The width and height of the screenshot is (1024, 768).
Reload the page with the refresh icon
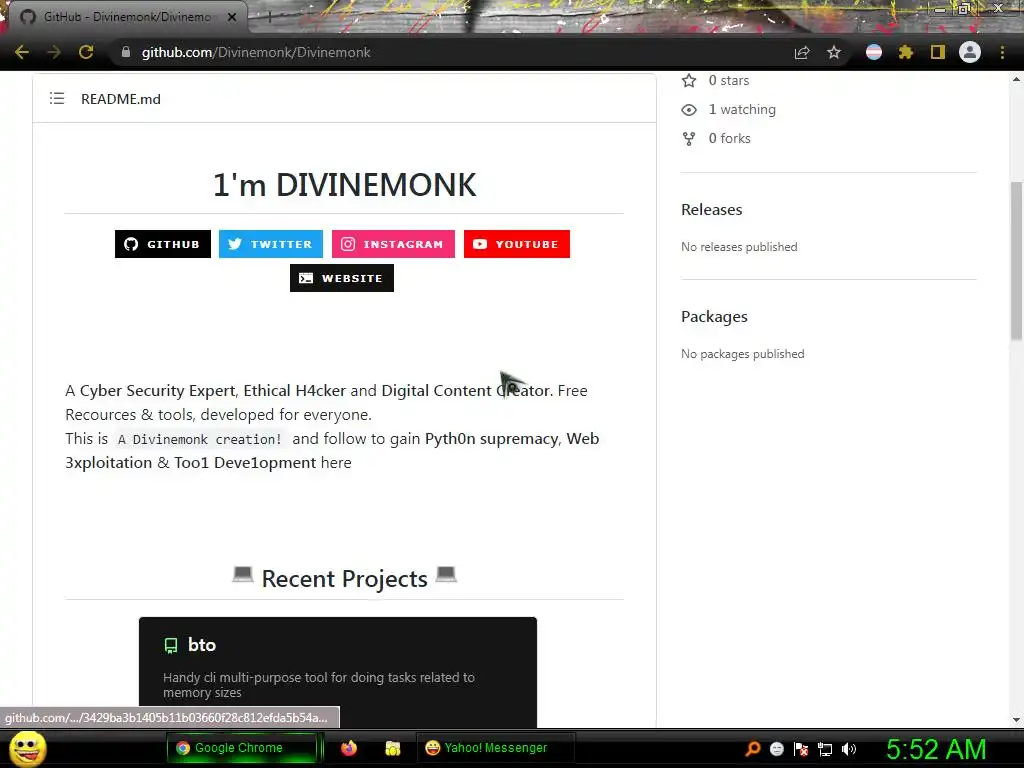click(x=86, y=52)
